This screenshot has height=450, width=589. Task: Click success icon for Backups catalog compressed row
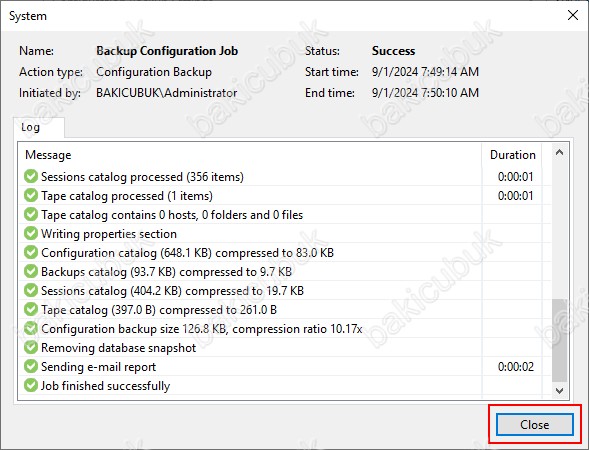pyautogui.click(x=31, y=271)
